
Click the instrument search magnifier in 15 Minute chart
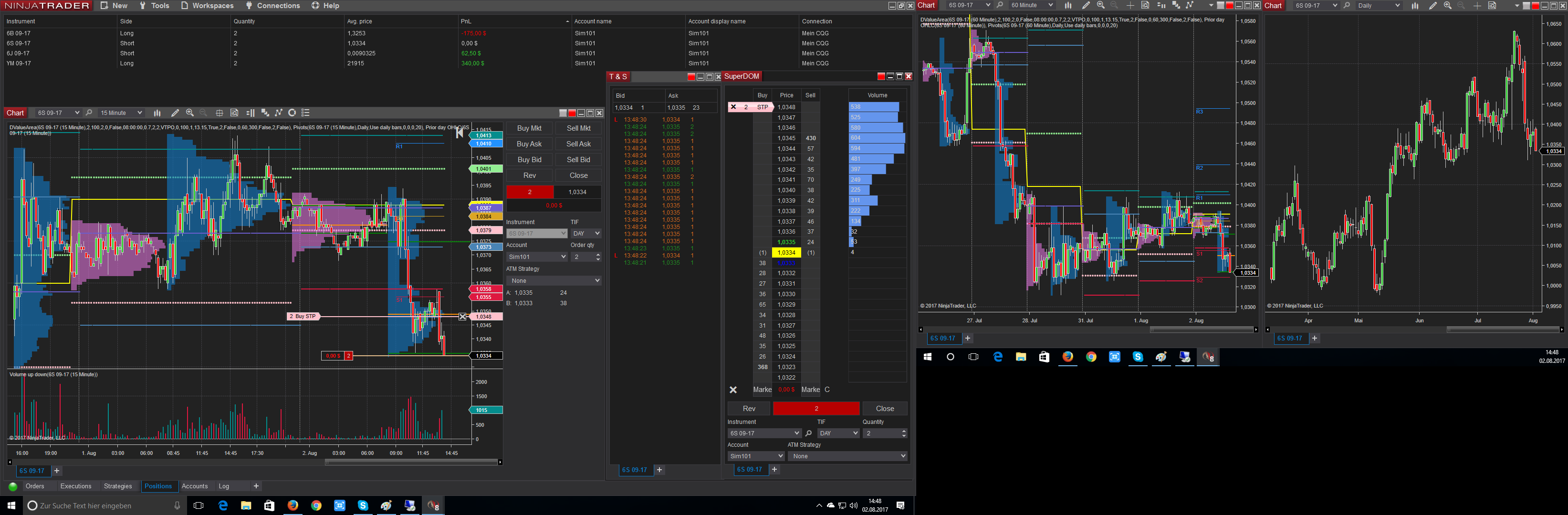[x=89, y=113]
